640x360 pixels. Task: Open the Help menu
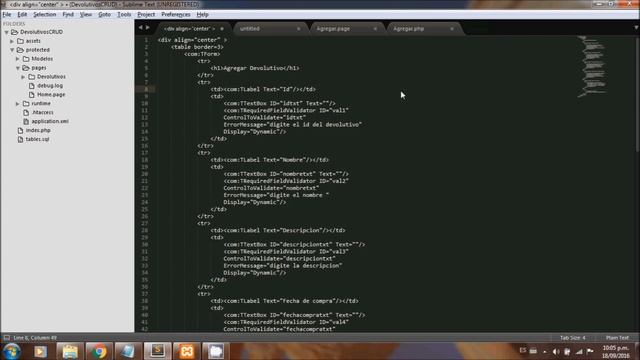(x=202, y=14)
